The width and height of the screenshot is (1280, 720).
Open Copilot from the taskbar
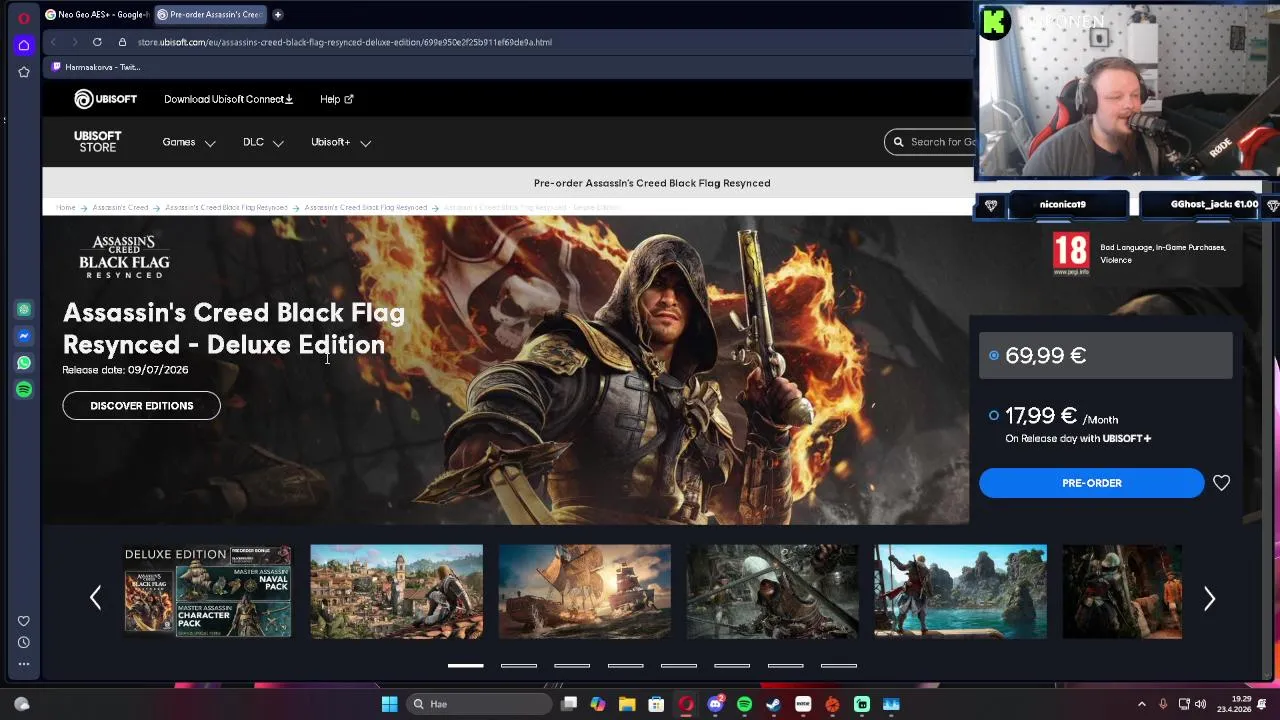pyautogui.click(x=598, y=704)
